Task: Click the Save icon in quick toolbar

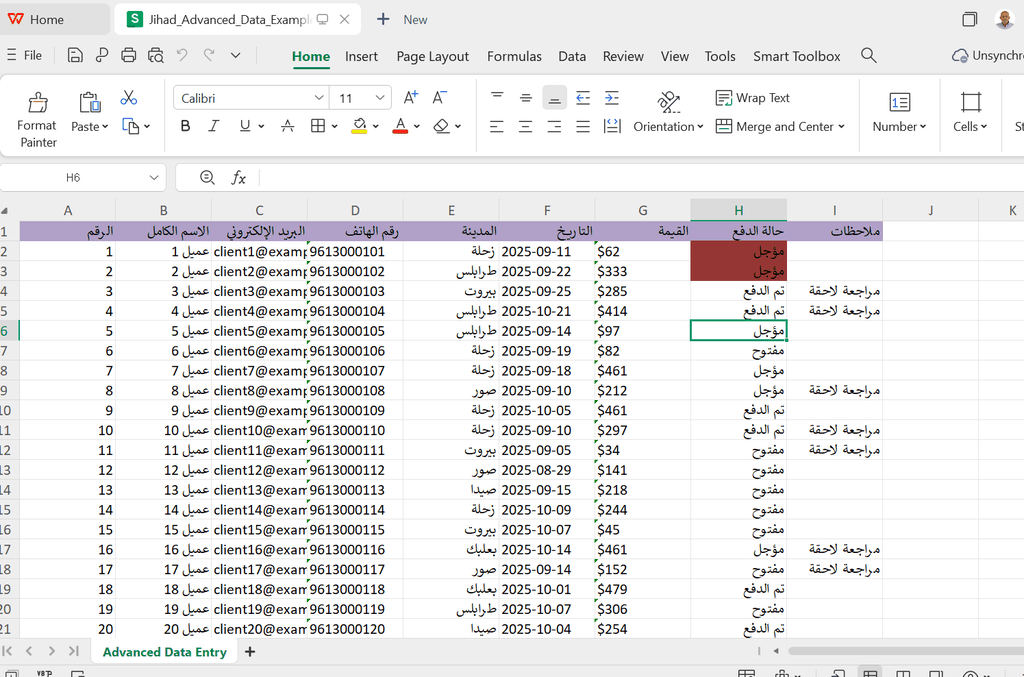Action: (75, 56)
